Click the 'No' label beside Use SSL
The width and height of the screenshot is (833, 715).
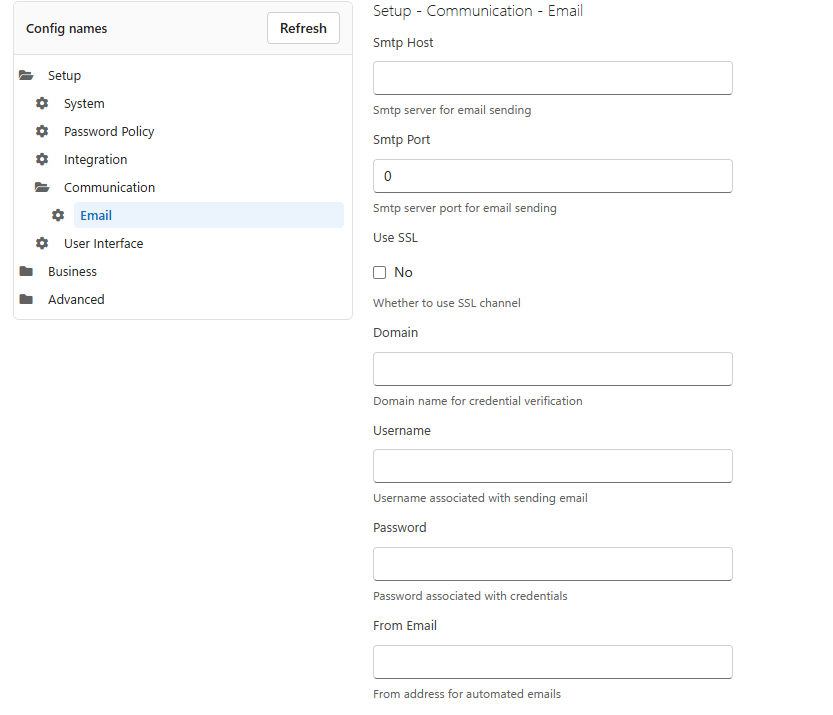coord(403,273)
